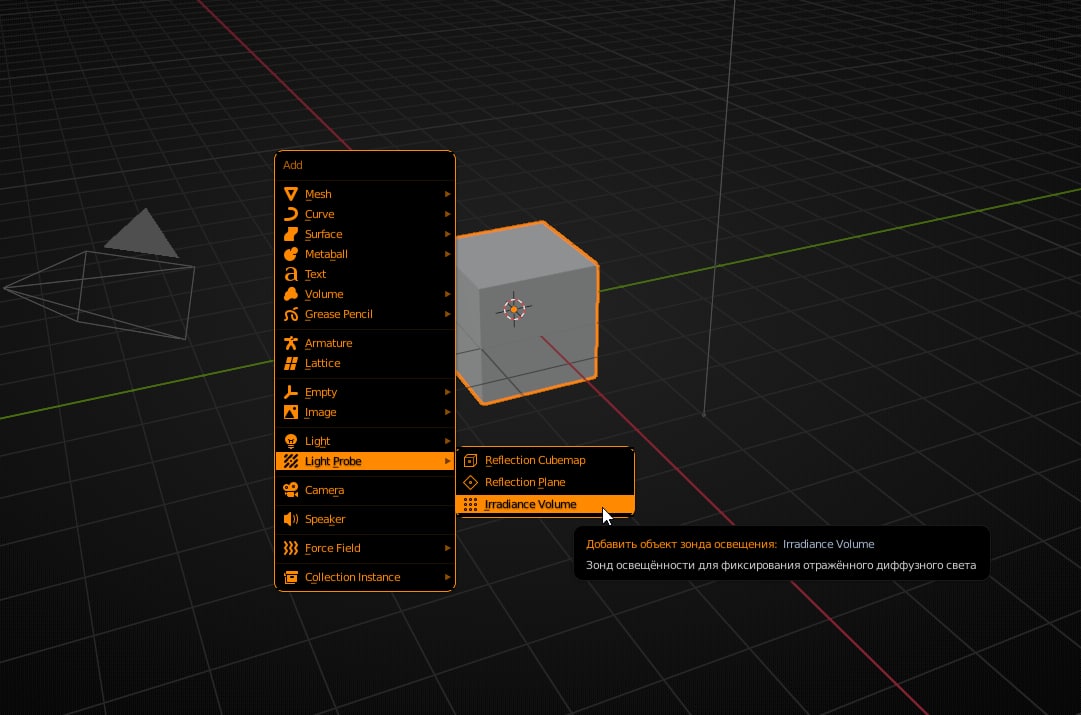Expand the Curve submenu arrow
1081x715 pixels.
447,214
